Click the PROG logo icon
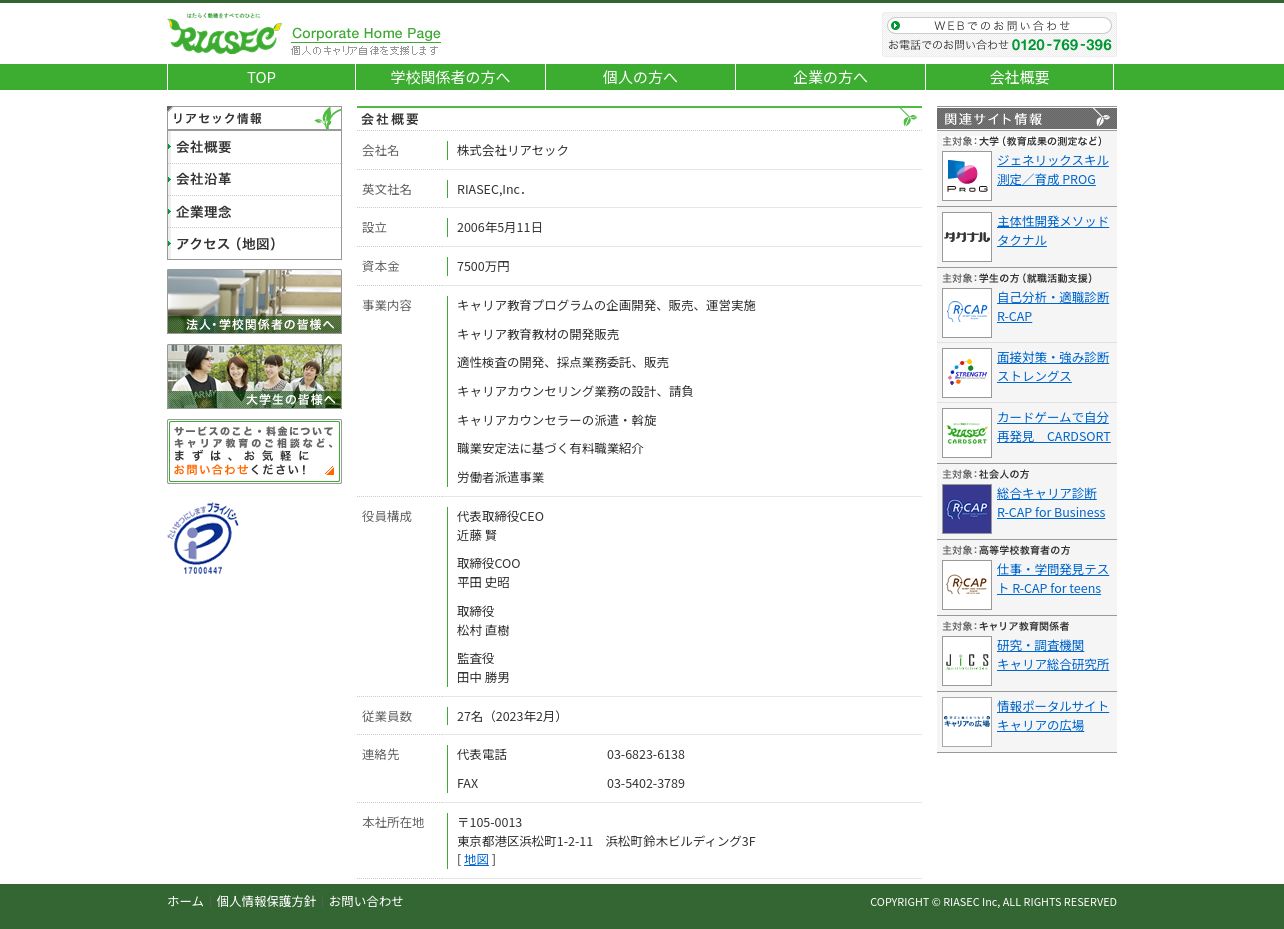This screenshot has height=929, width=1284. (x=967, y=176)
